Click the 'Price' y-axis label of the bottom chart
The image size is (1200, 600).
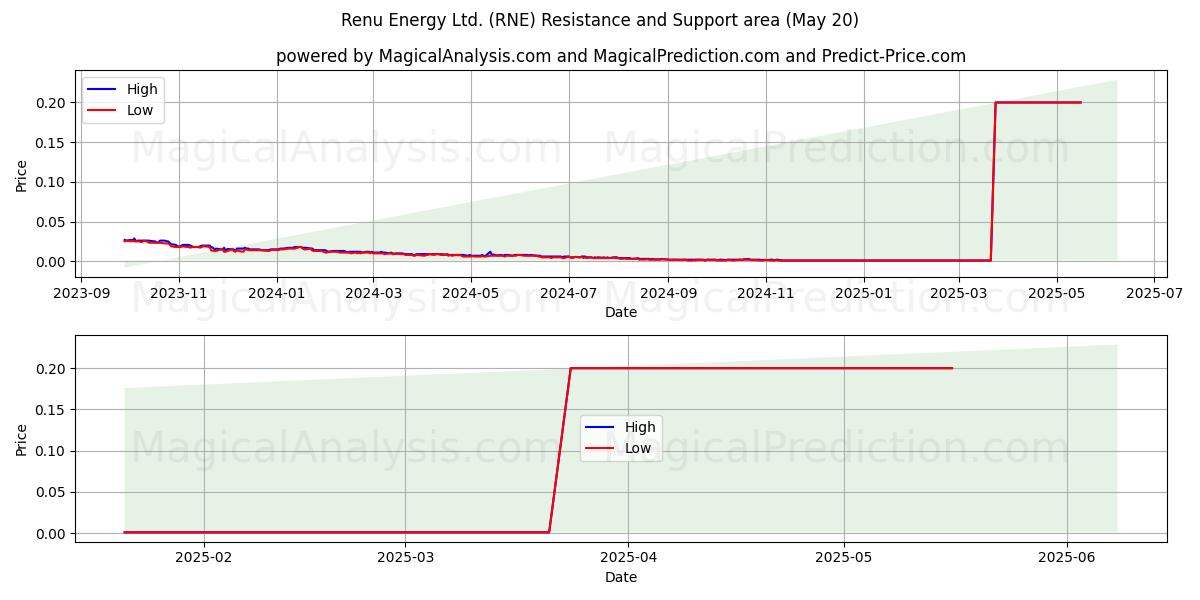point(22,439)
